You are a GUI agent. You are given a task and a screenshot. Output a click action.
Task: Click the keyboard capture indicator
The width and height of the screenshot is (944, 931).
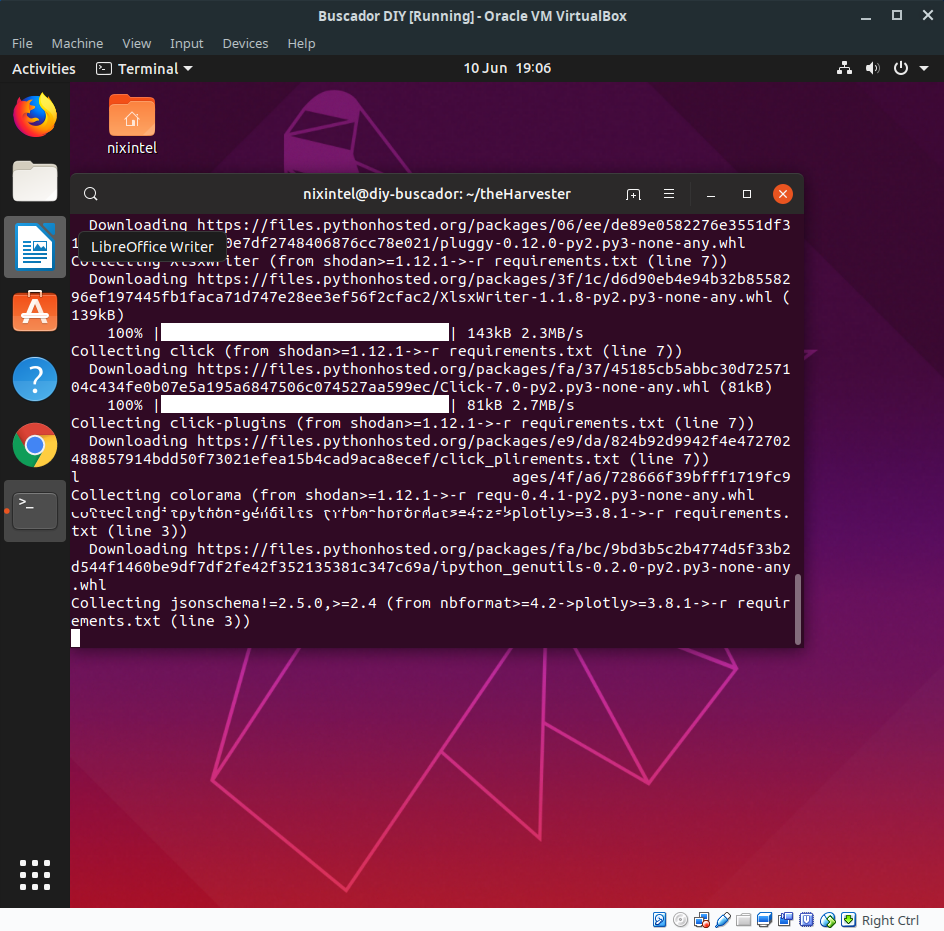pyautogui.click(x=848, y=920)
